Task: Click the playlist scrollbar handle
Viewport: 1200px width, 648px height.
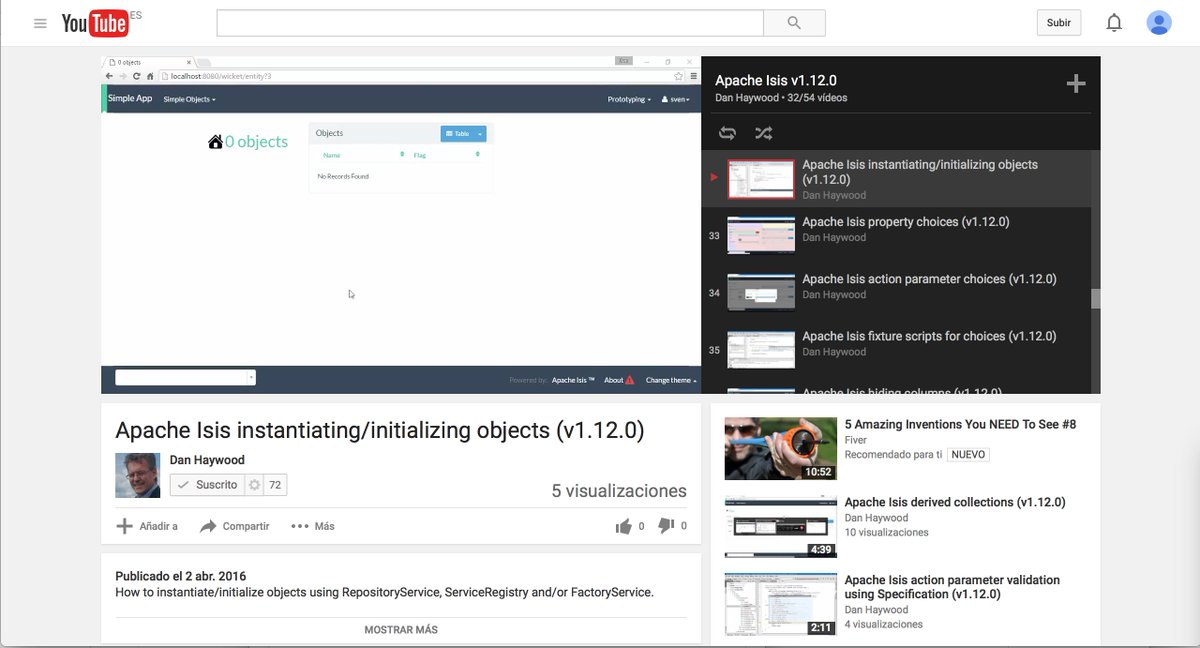Action: point(1096,298)
